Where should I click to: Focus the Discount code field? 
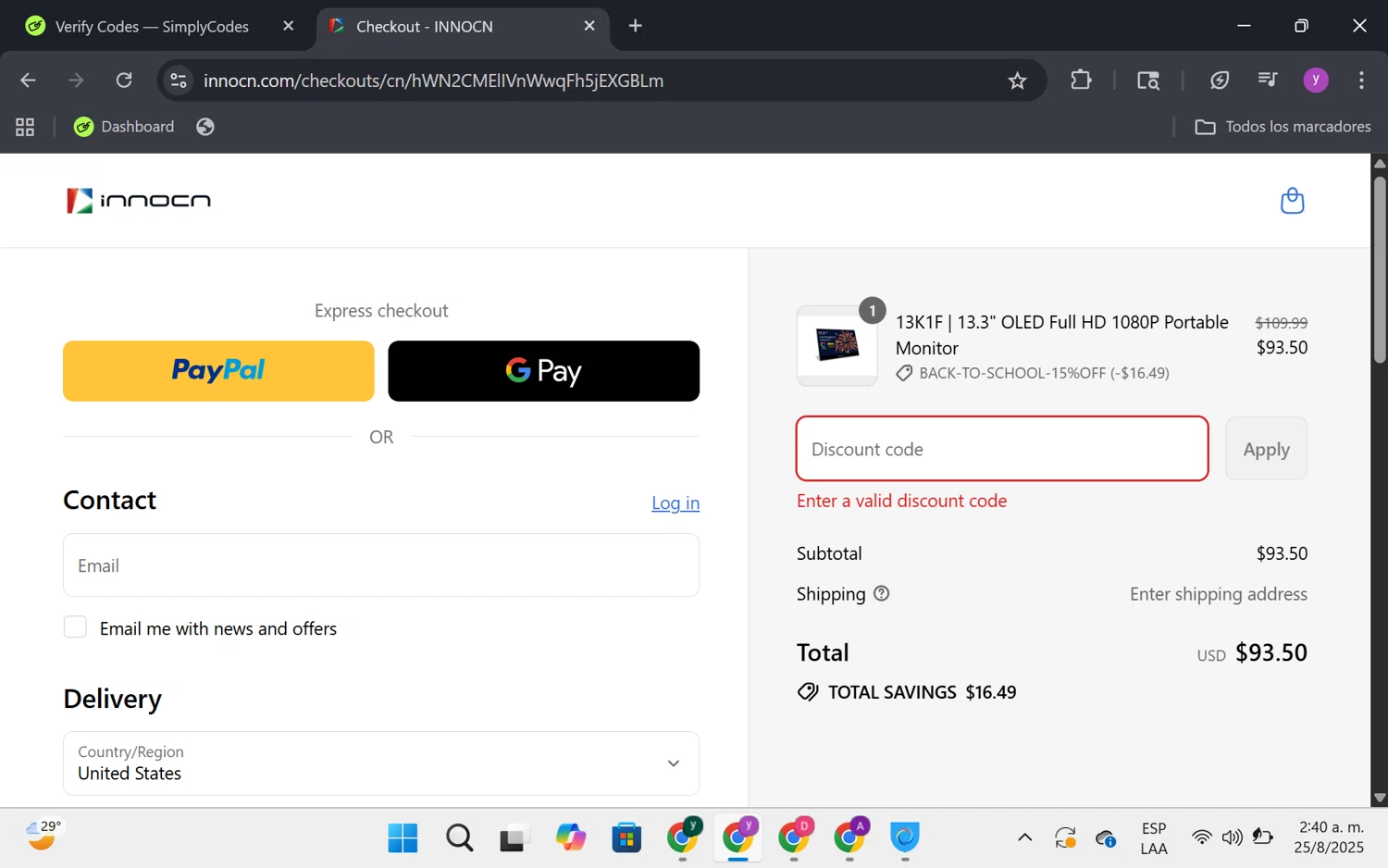[x=1002, y=449]
